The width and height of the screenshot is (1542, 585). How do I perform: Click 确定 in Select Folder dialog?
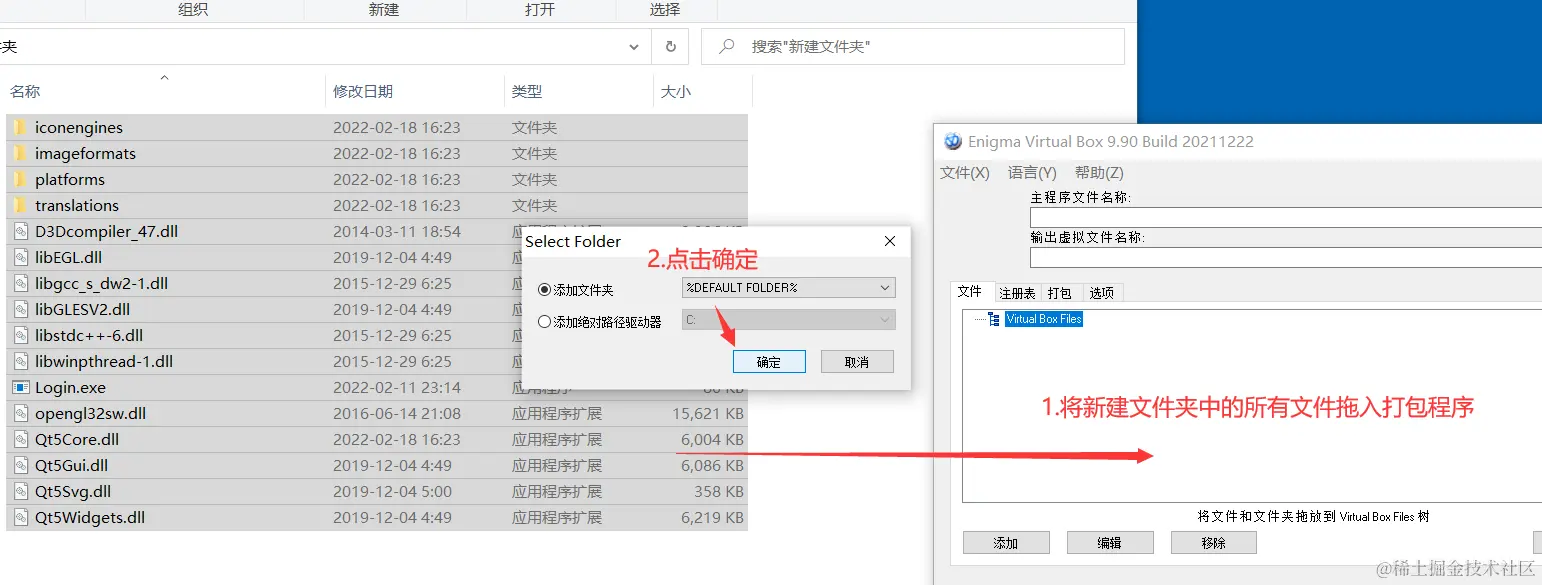point(769,362)
